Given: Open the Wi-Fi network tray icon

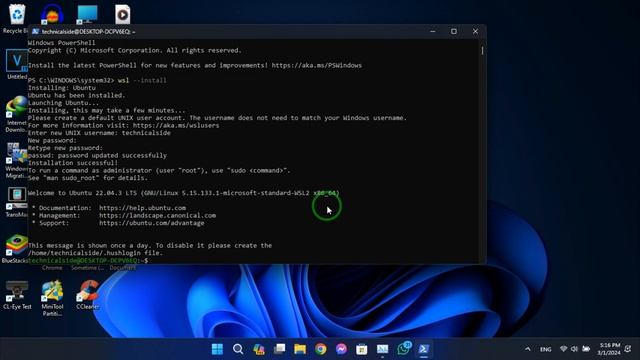Looking at the screenshot, I should tap(564, 349).
